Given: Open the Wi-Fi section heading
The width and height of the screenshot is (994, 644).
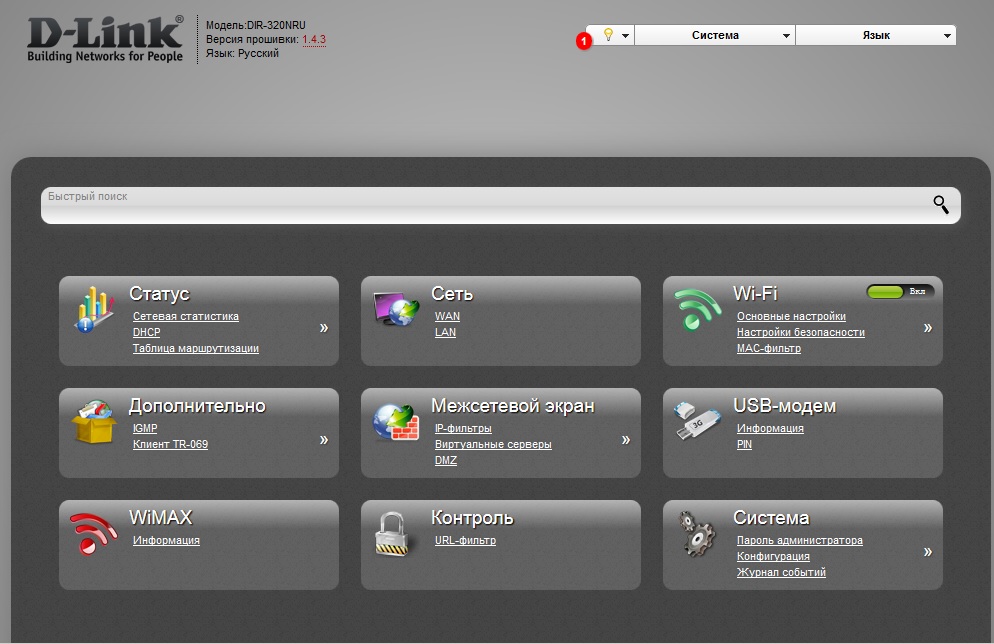Looking at the screenshot, I should pyautogui.click(x=755, y=293).
